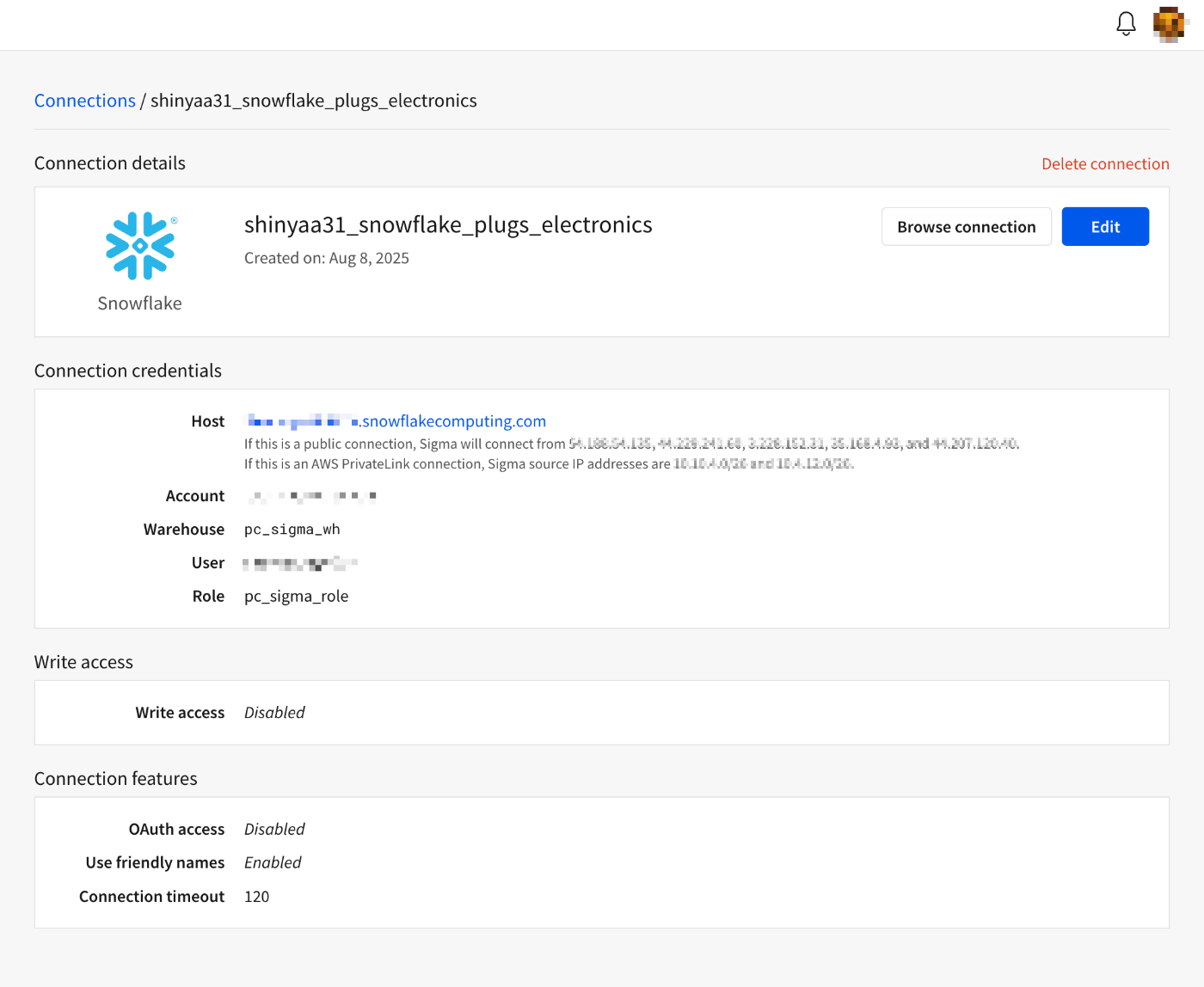Viewport: 1204px width, 987px height.
Task: Click the Connection timeout label
Action: coord(151,897)
